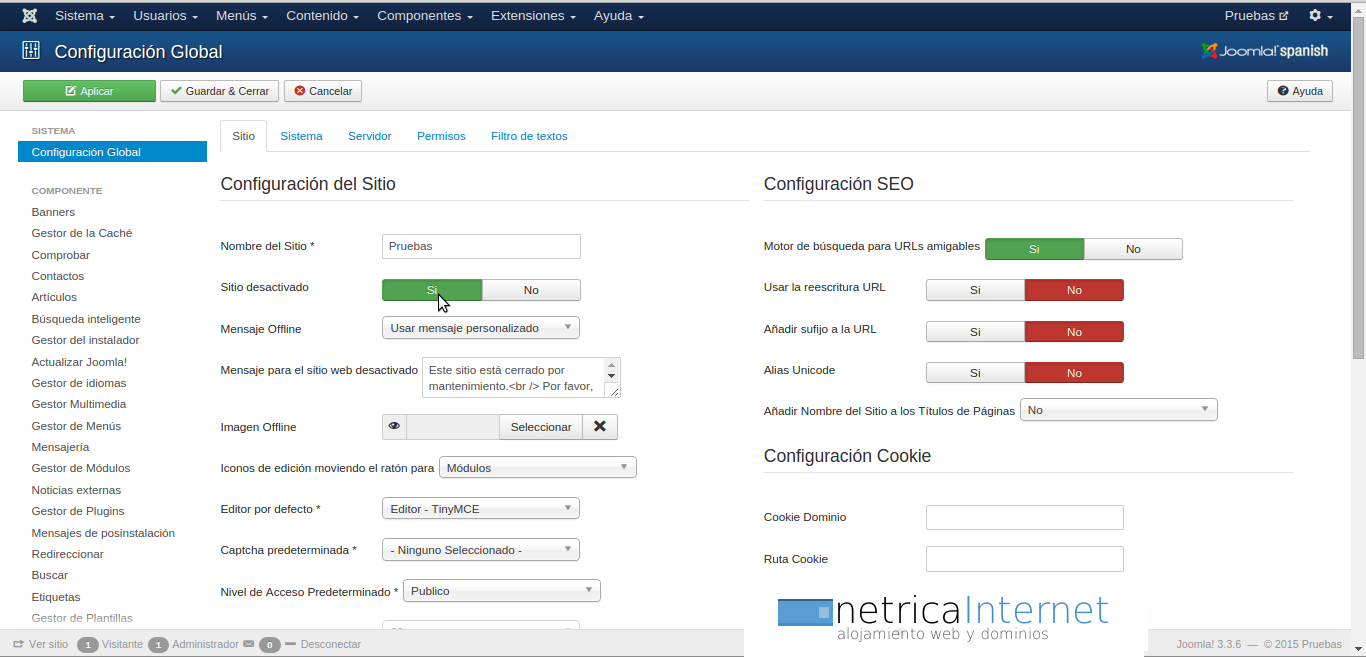Click the green Aplicar button

click(89, 91)
